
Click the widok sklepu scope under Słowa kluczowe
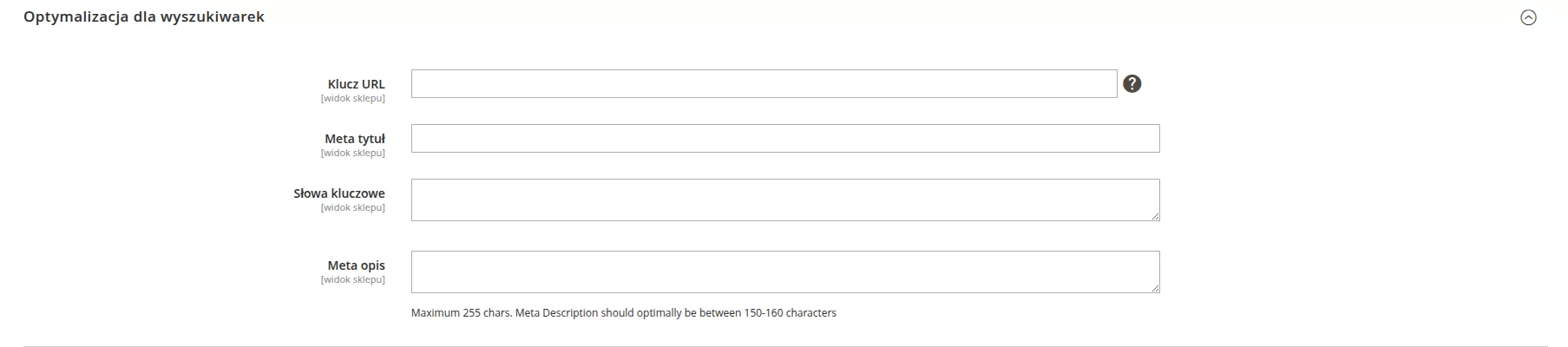coord(352,208)
